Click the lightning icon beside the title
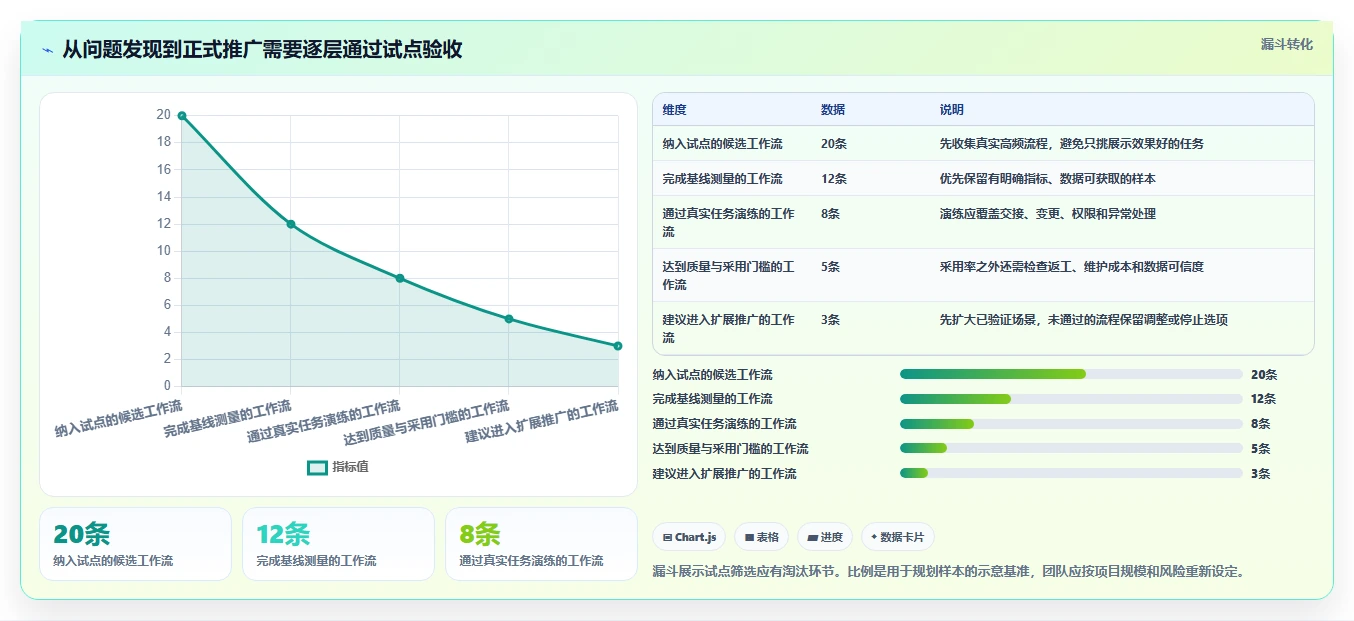This screenshot has width=1354, height=621. point(47,50)
